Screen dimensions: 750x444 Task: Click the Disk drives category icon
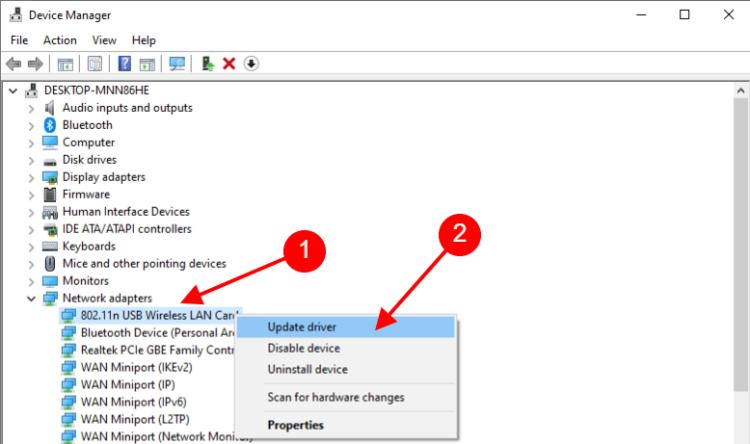point(50,162)
